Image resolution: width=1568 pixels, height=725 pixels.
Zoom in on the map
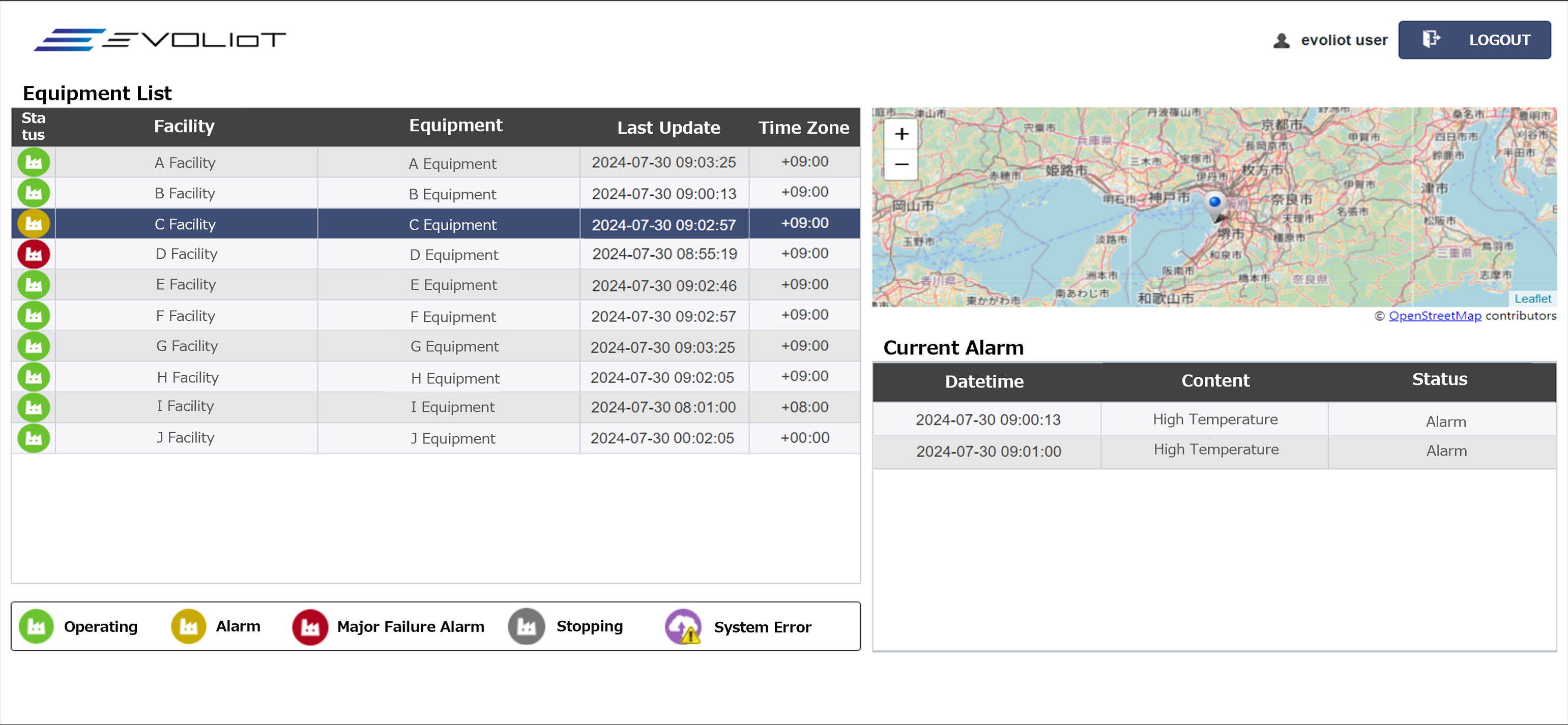902,134
